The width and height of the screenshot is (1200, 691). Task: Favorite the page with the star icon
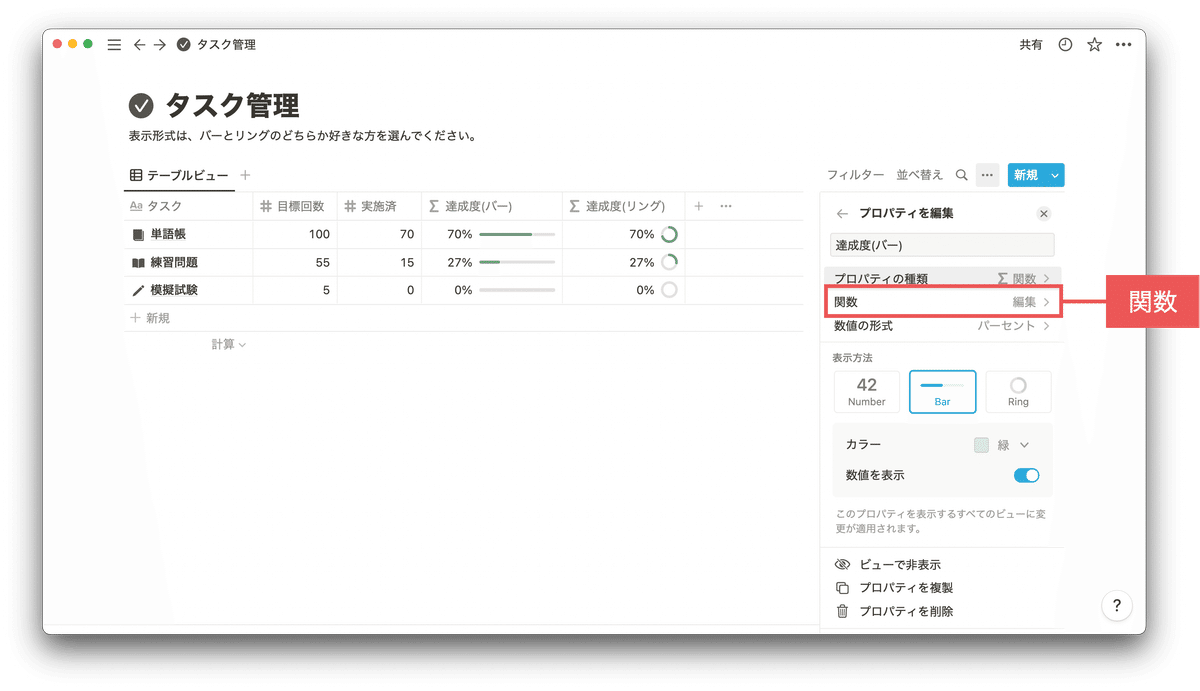pos(1094,45)
